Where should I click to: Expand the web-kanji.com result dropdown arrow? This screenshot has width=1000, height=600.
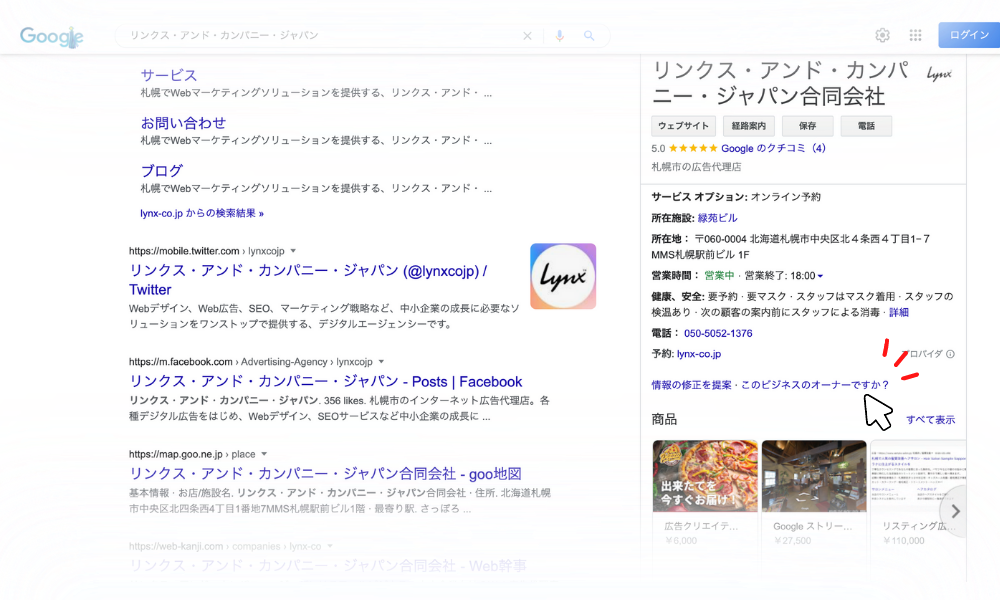coord(330,546)
